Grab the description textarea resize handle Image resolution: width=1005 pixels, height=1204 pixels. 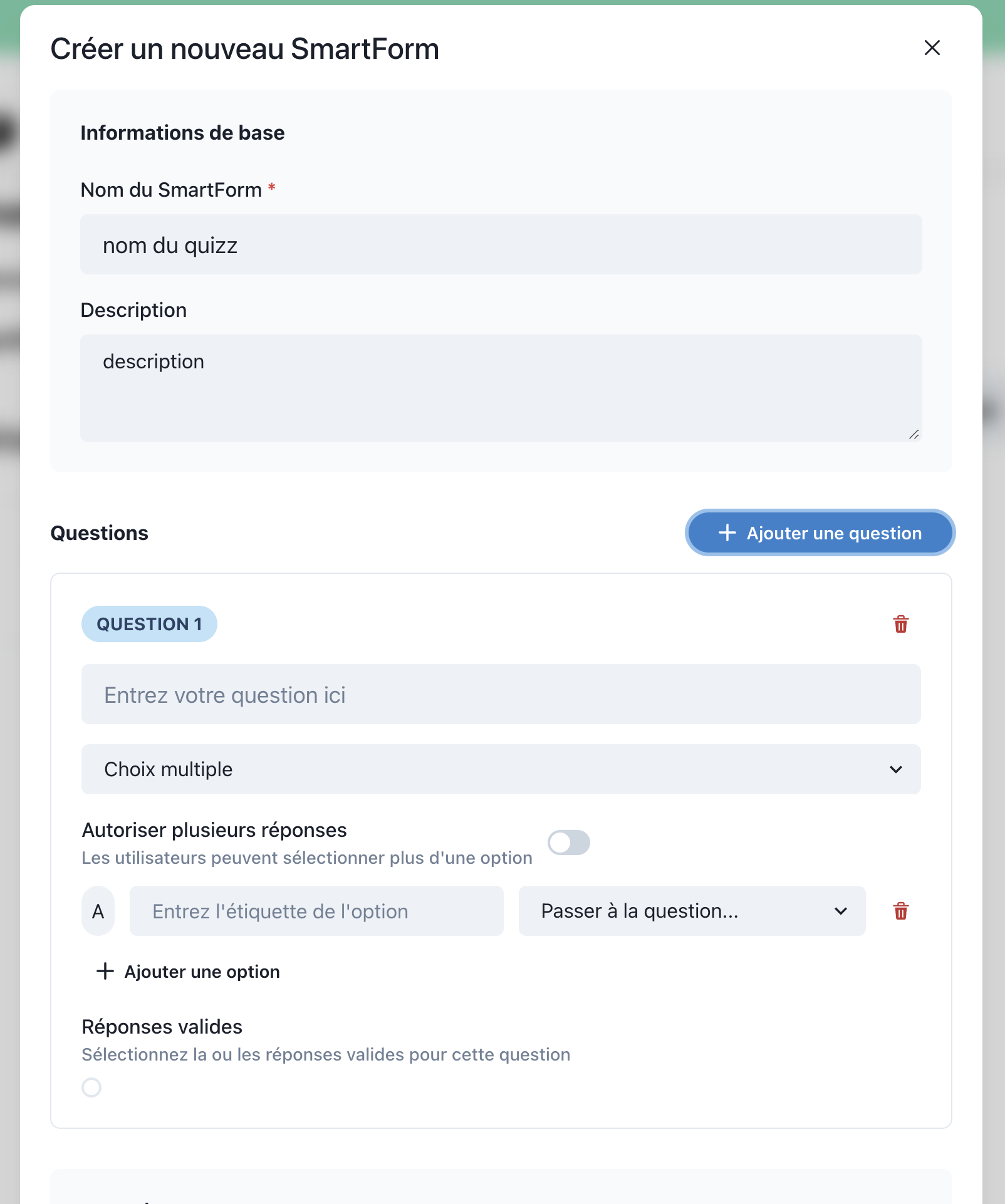[914, 435]
